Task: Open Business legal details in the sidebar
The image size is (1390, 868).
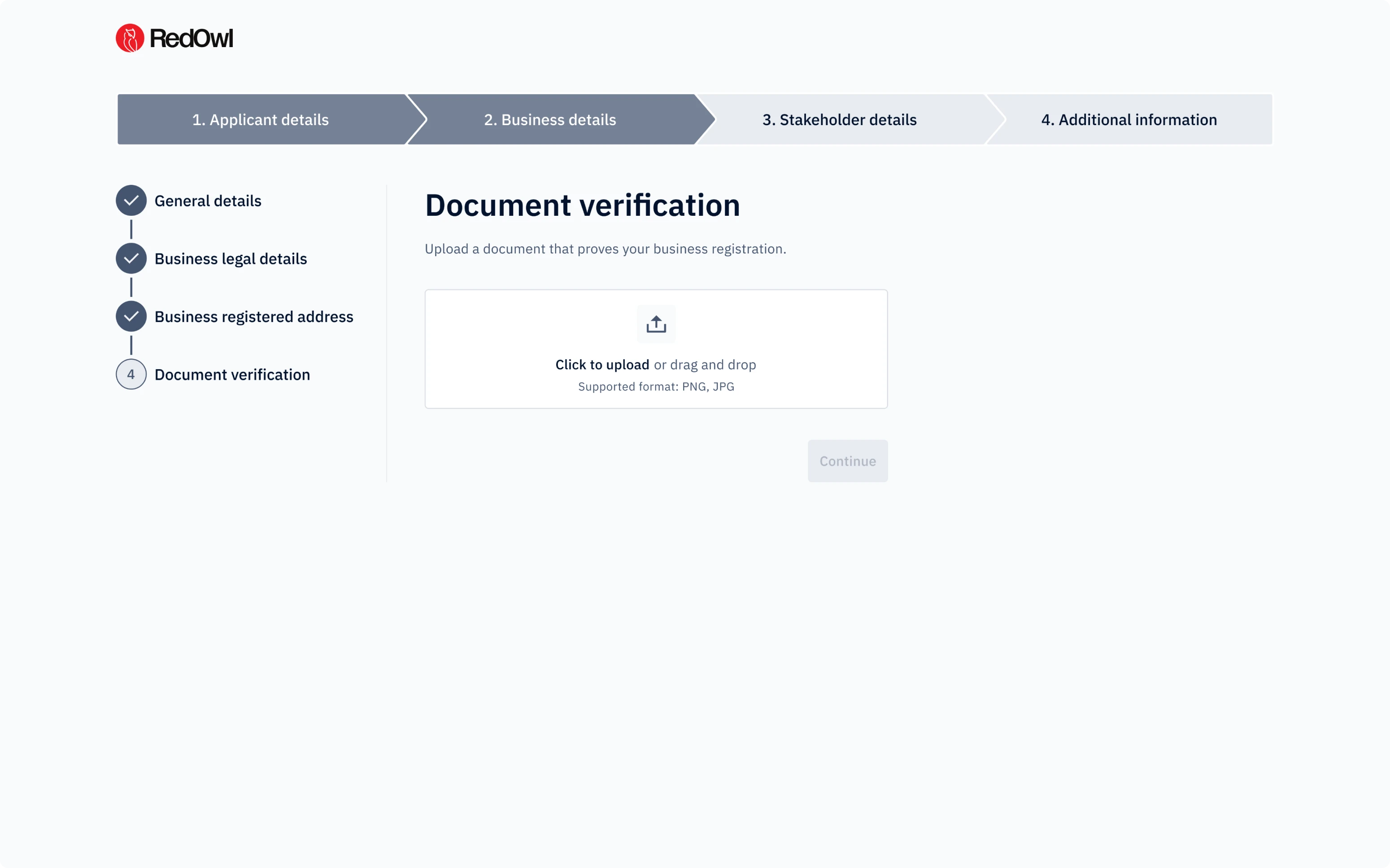Action: 231,259
